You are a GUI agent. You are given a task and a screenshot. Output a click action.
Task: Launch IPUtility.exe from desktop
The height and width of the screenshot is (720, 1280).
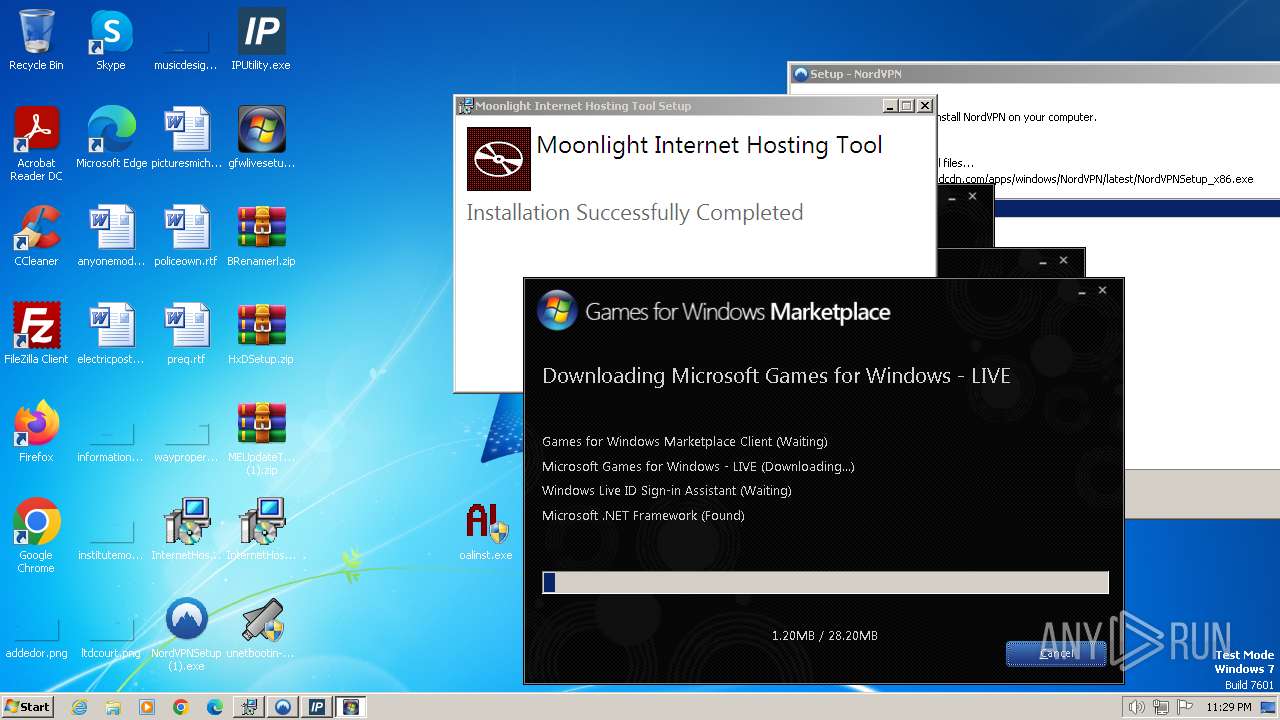coord(261,41)
